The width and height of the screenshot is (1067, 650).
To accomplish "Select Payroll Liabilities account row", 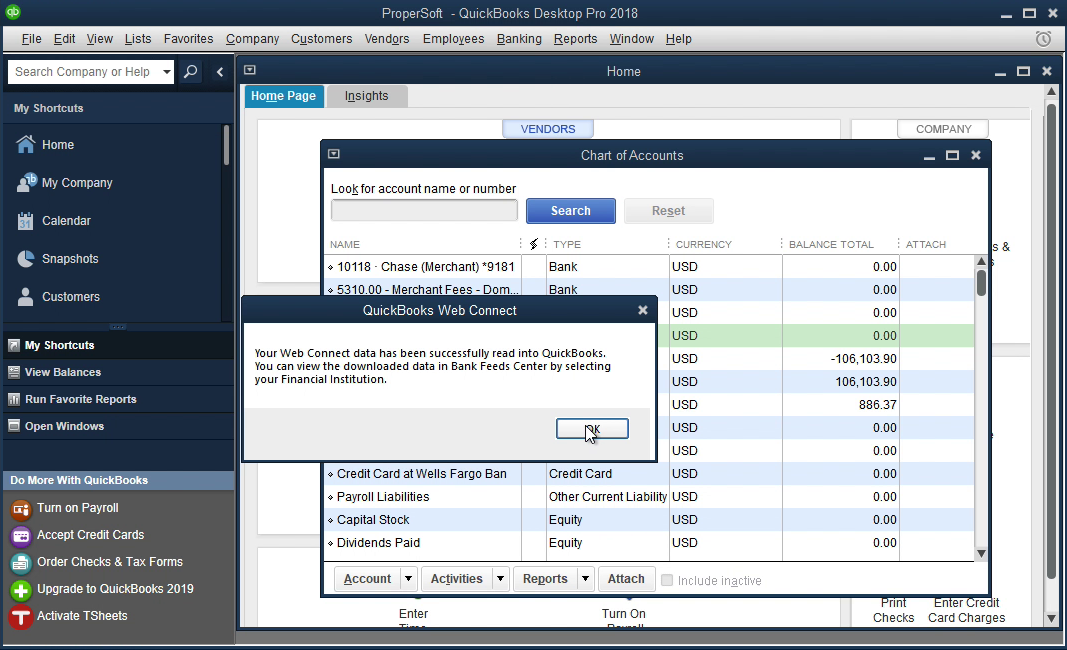I will [x=650, y=497].
